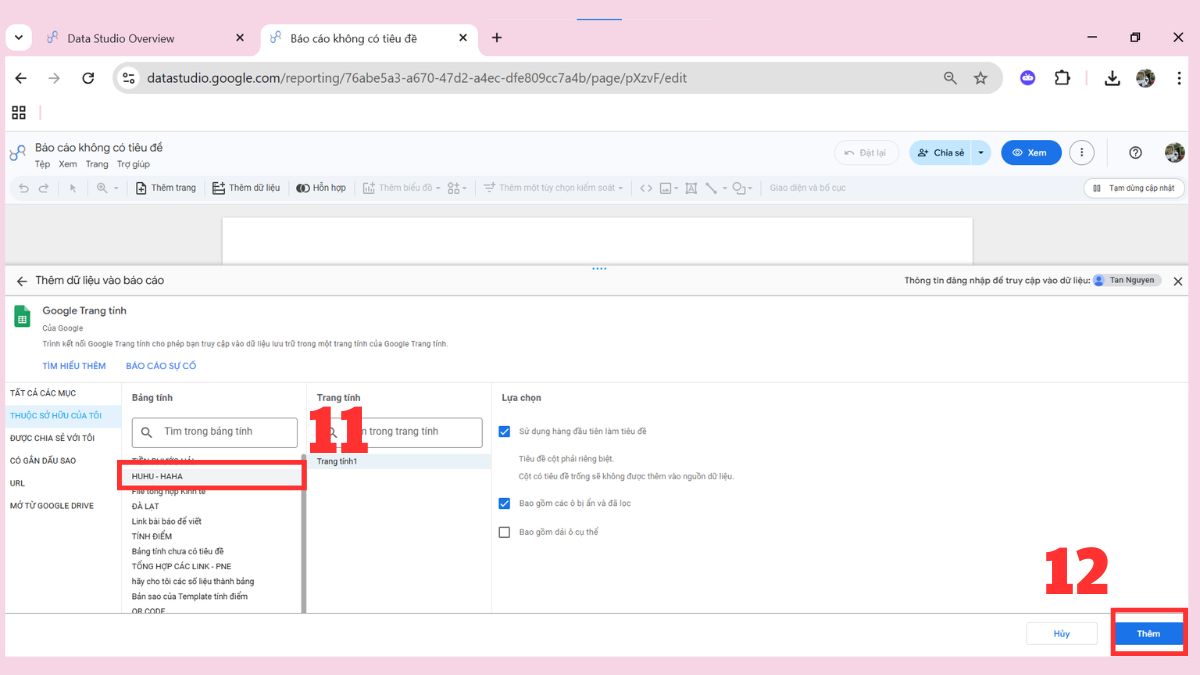Switch to Data Studio Overview browser tab

click(x=120, y=38)
